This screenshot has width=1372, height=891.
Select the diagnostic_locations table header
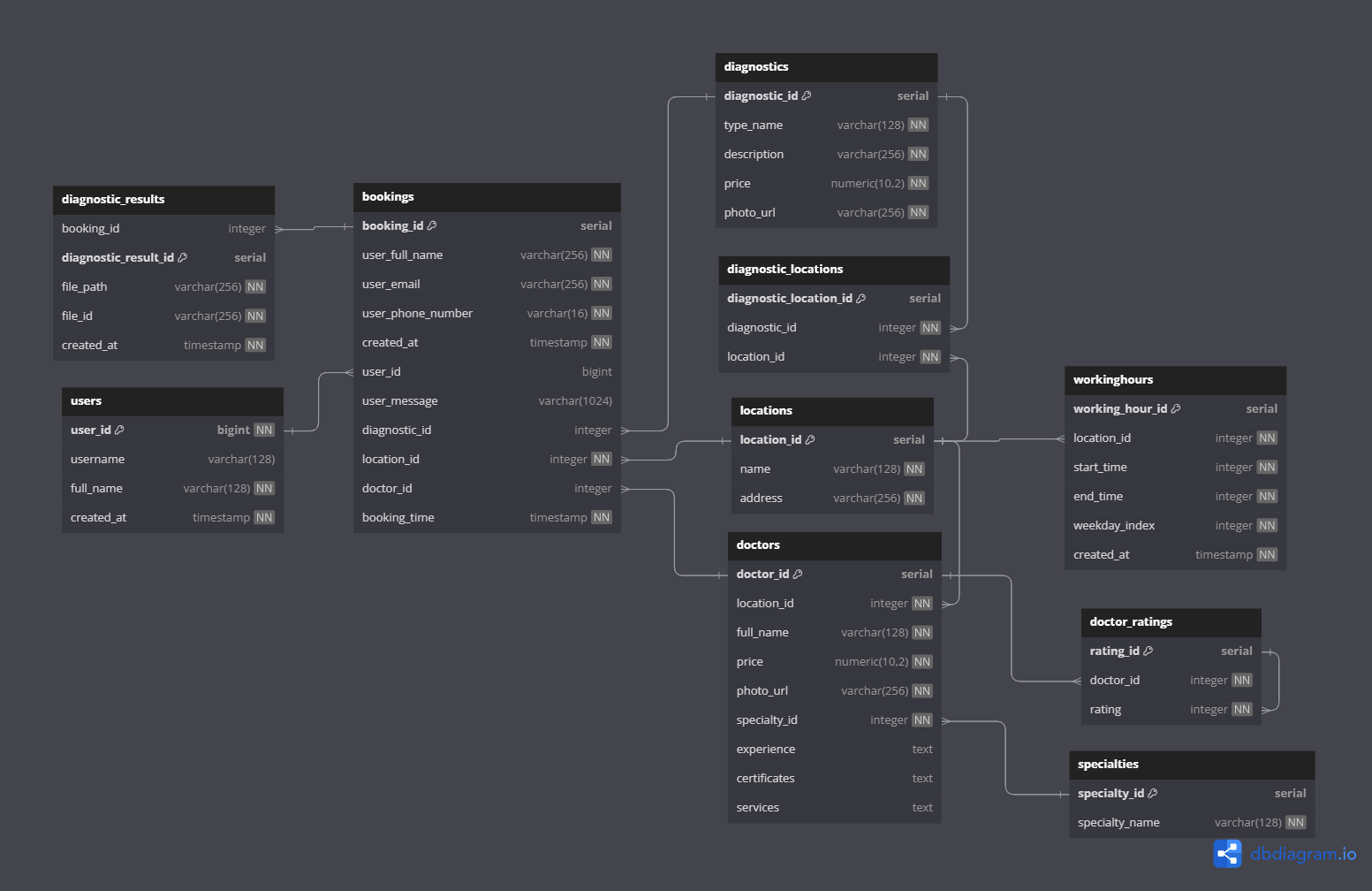pos(834,270)
